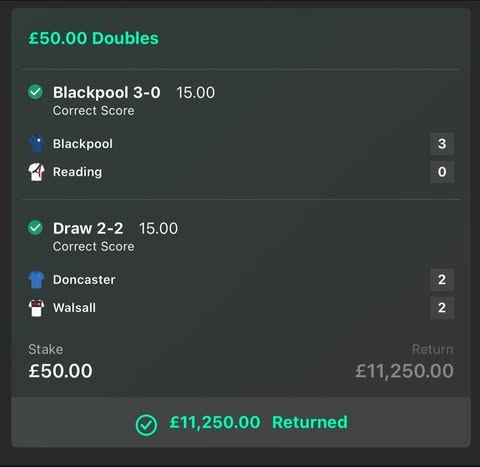Click the £11,250.00 Returned banner
This screenshot has width=480, height=467.
tap(241, 422)
